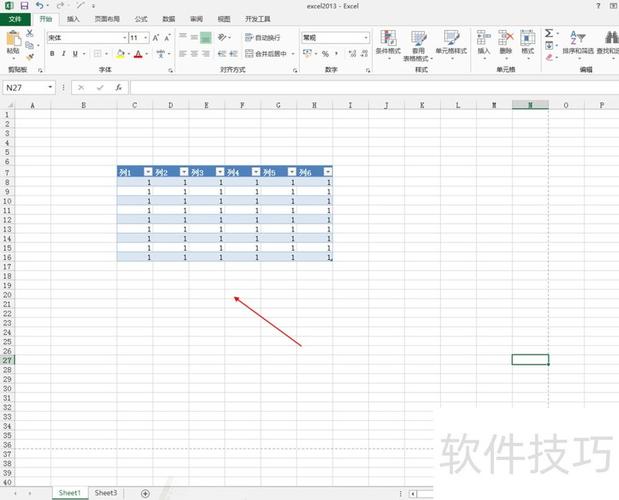Decrease font size with smaller A icon

pos(167,38)
